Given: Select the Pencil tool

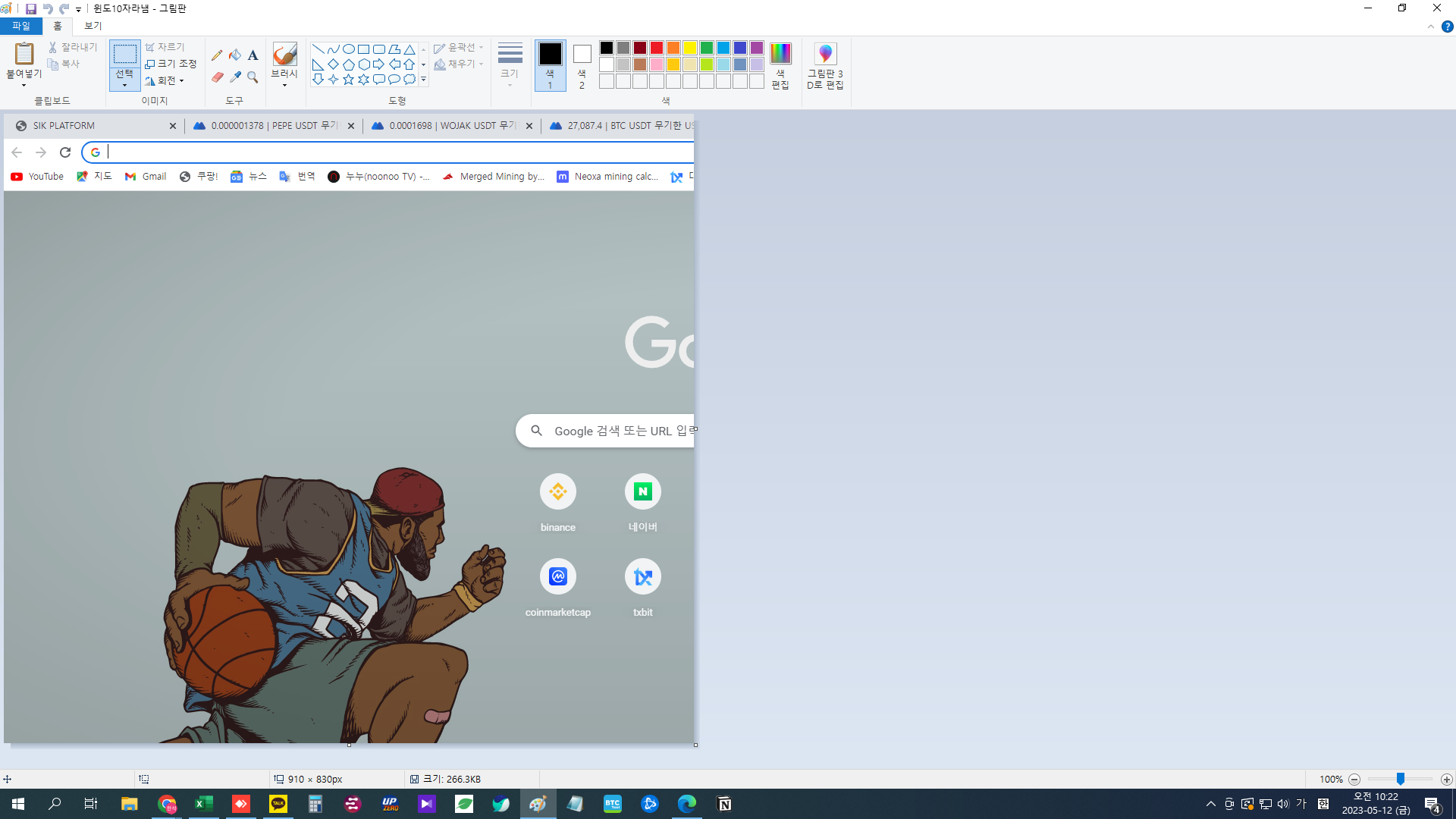Looking at the screenshot, I should pos(217,55).
